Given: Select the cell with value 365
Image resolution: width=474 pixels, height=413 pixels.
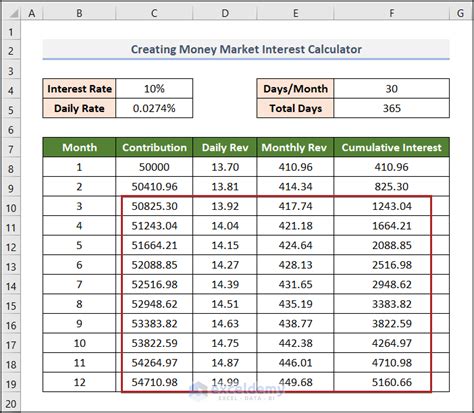Looking at the screenshot, I should [x=392, y=108].
